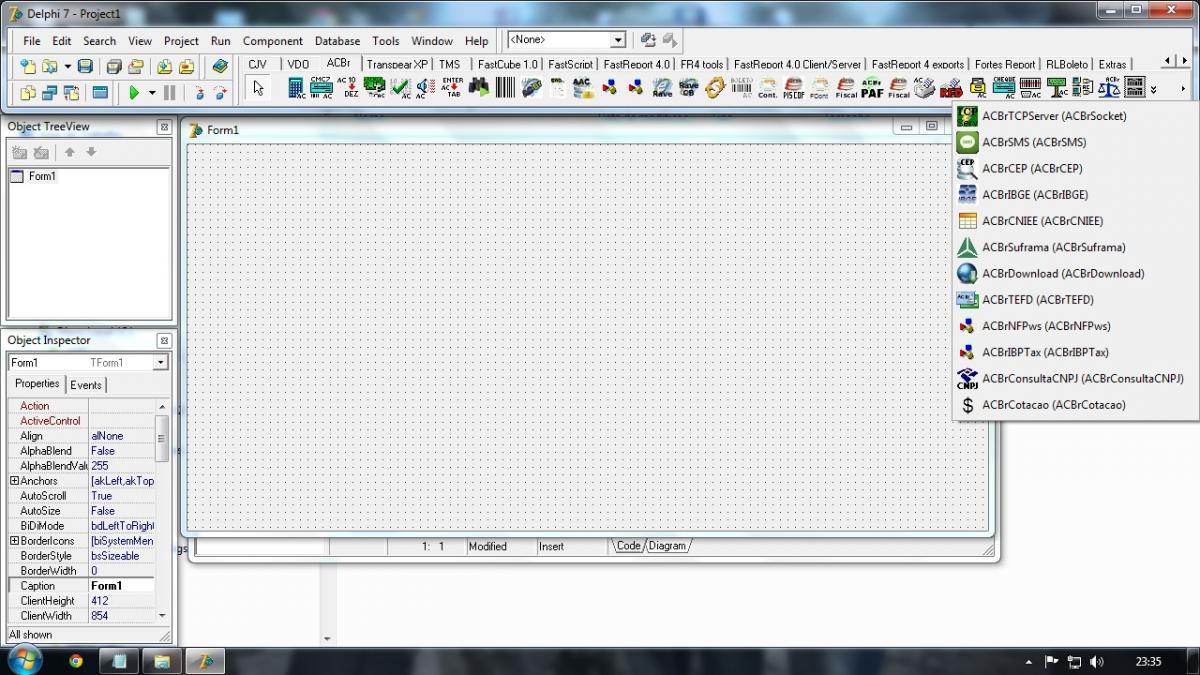Open the dropdown arrow beside Open file icon

click(67, 67)
